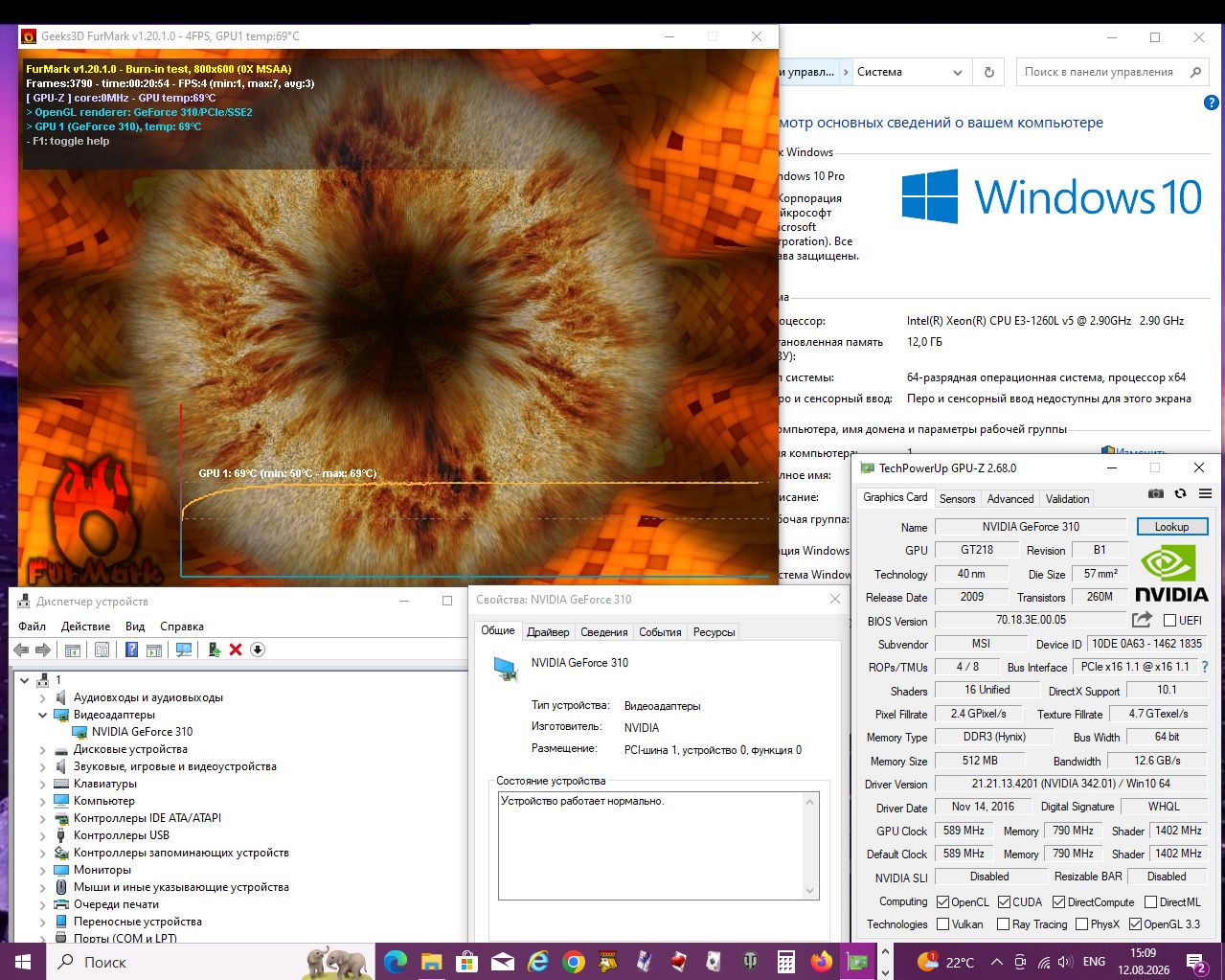
Task: Open the Validation tab in GPU-Z
Action: (x=1067, y=498)
